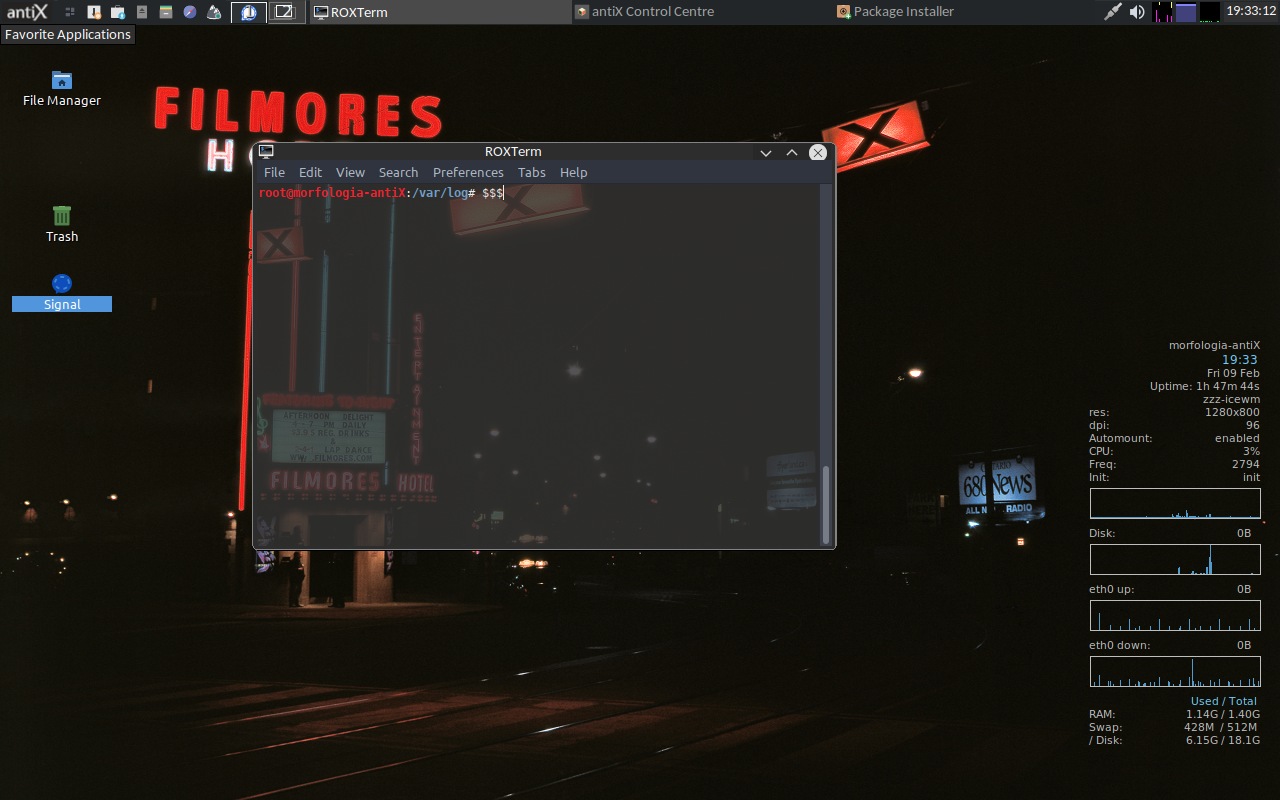Screen dimensions: 1280x800
Task: Select the Signal desktop icon
Action: [62, 293]
